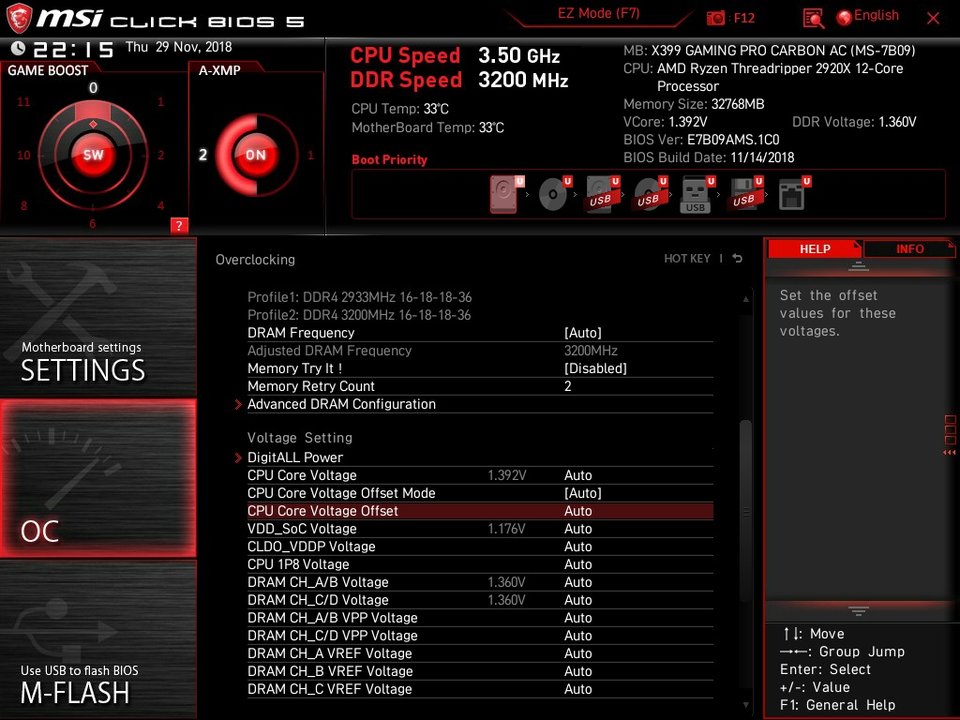Switch to EZ Mode (F7)
Screen dimensions: 960x720
tap(598, 13)
